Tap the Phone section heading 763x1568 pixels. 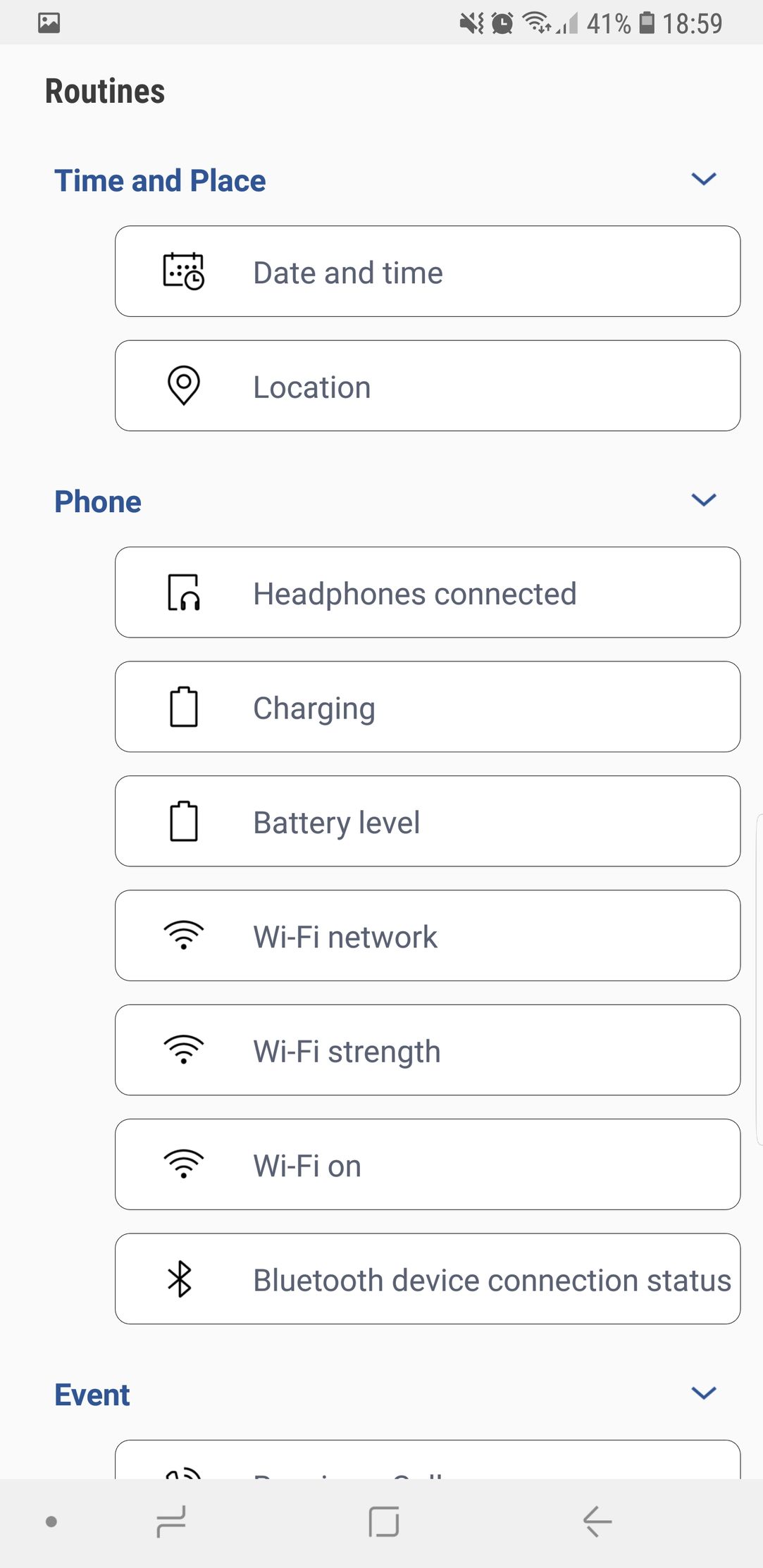[x=98, y=502]
